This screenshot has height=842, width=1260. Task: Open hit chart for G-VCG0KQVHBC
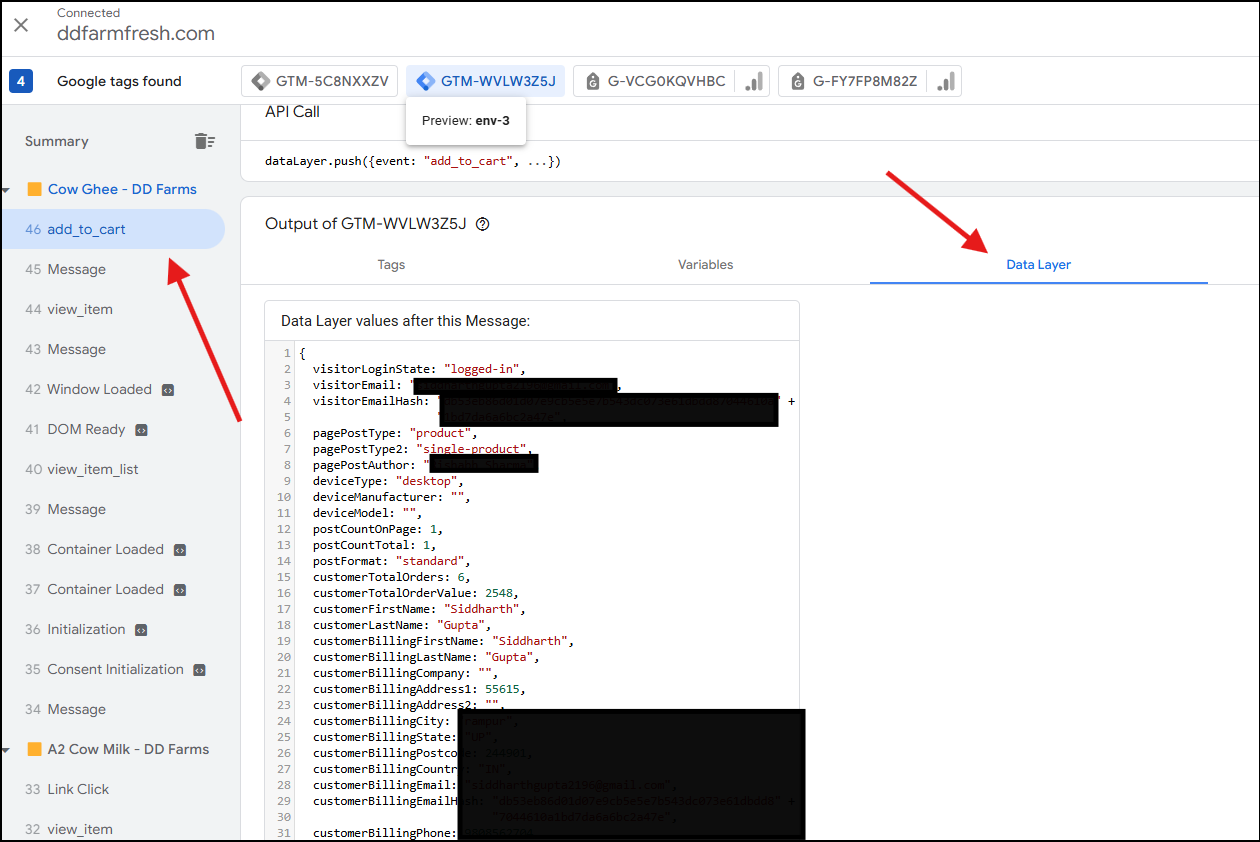[x=753, y=82]
